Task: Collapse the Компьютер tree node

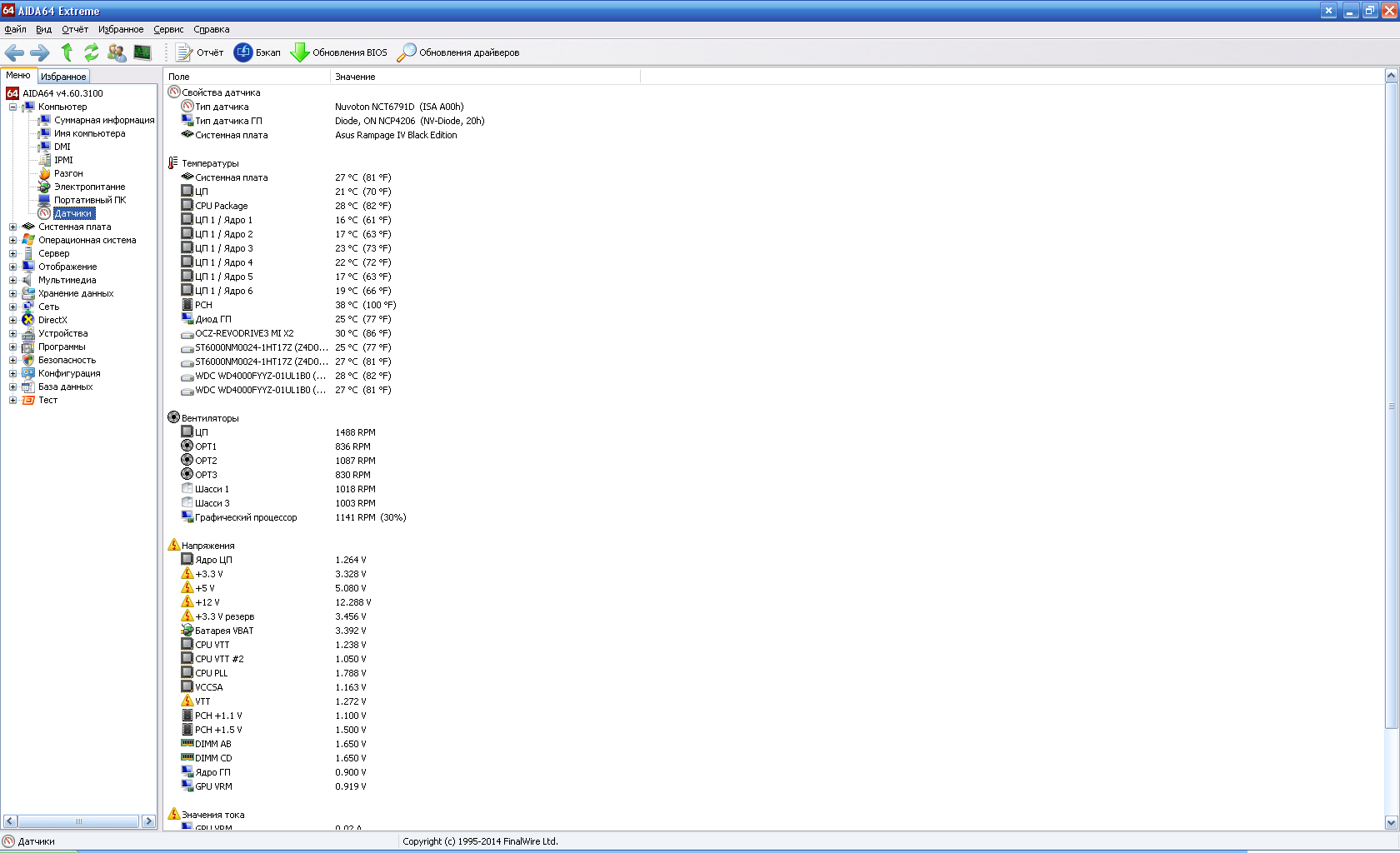Action: click(x=12, y=107)
